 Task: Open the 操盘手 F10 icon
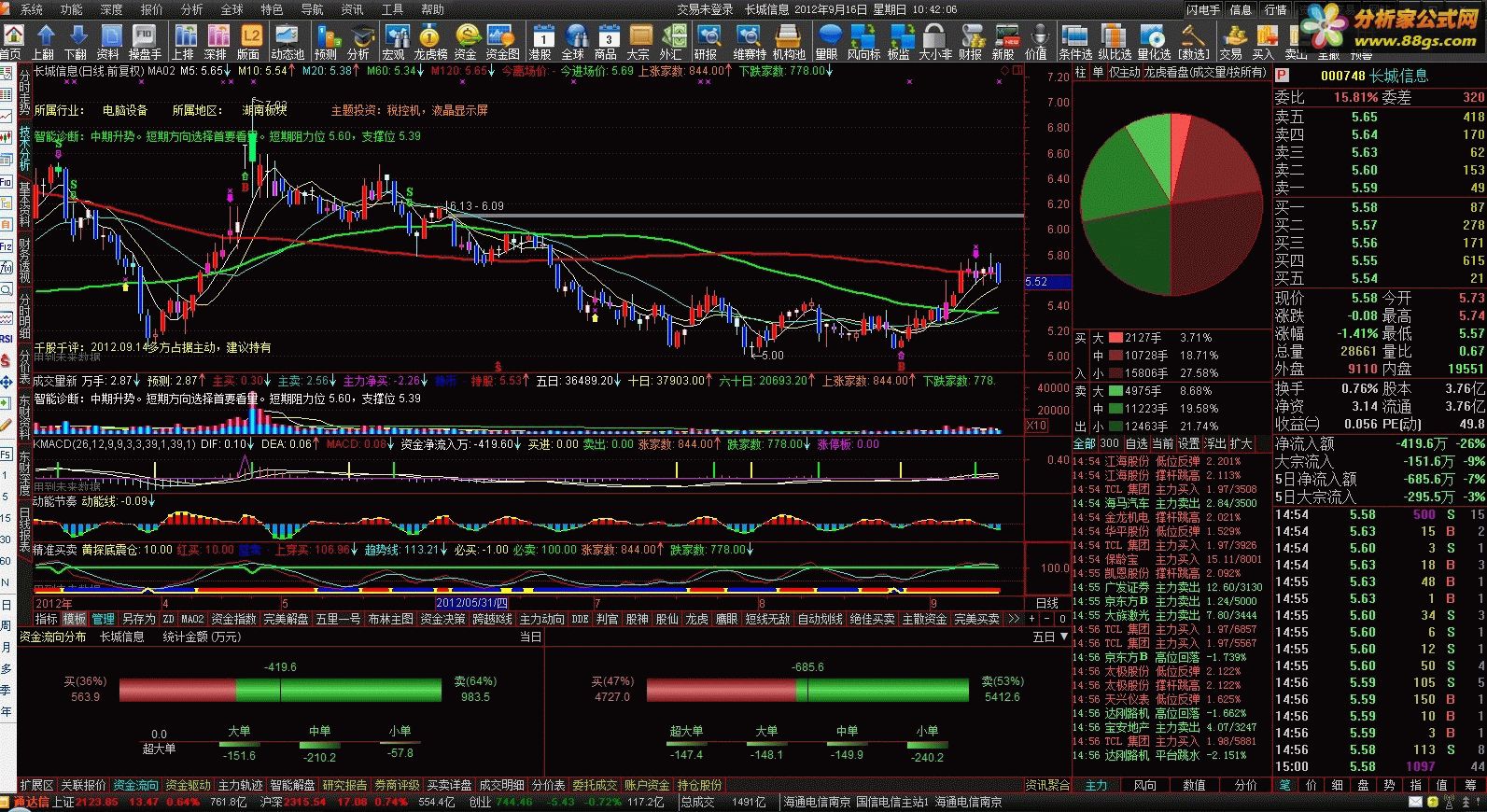[x=145, y=42]
